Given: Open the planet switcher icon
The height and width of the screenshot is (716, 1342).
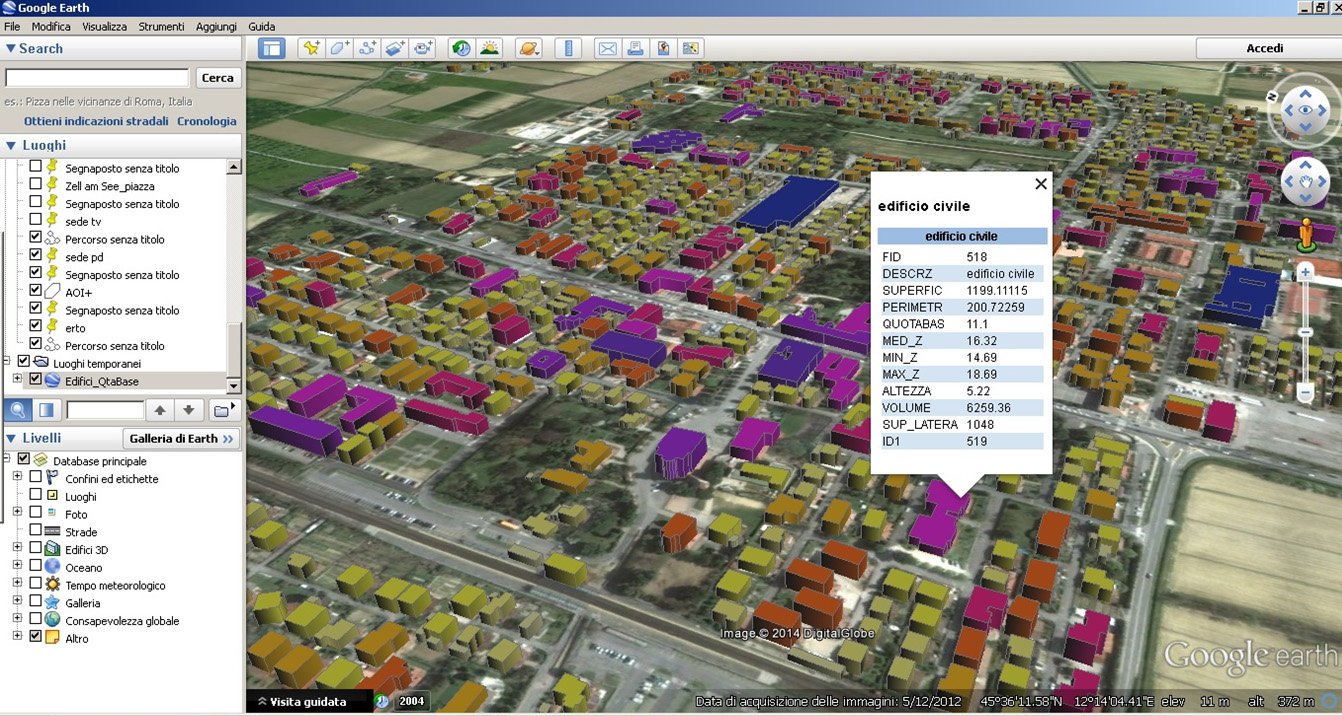Looking at the screenshot, I should (529, 48).
